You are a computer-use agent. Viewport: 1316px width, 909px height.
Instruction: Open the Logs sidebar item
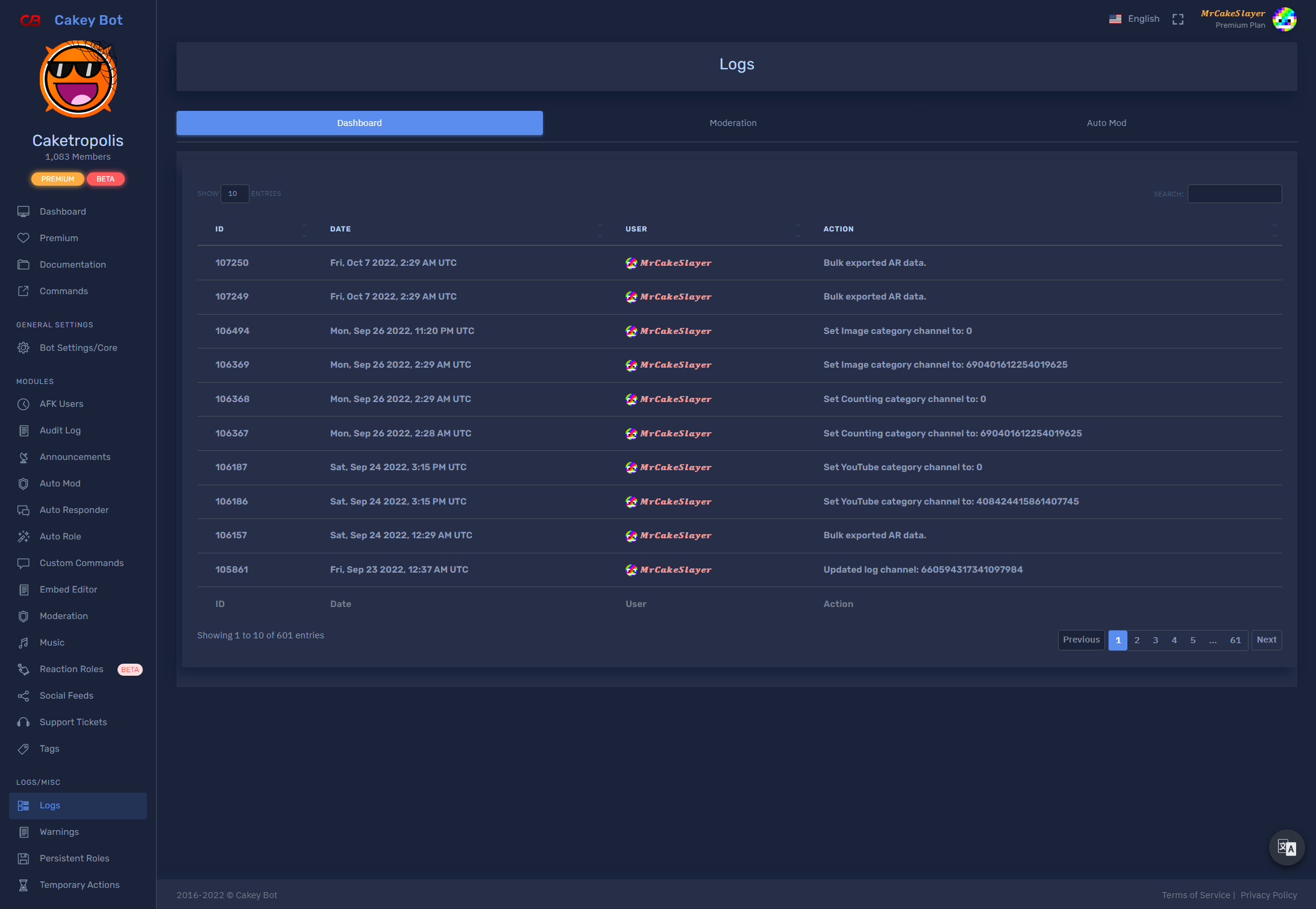pos(78,805)
